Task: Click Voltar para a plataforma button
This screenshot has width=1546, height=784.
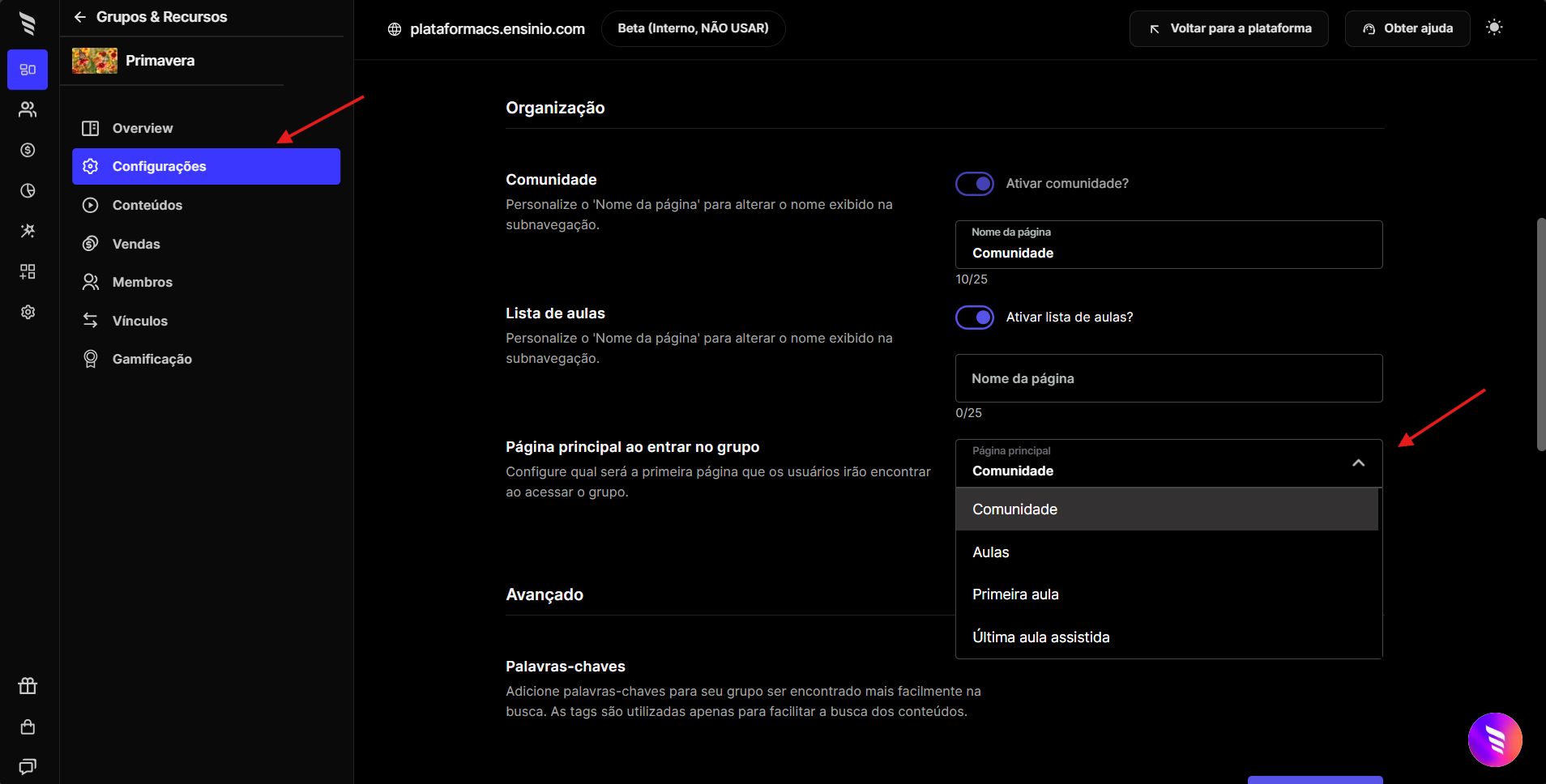Action: click(x=1228, y=28)
